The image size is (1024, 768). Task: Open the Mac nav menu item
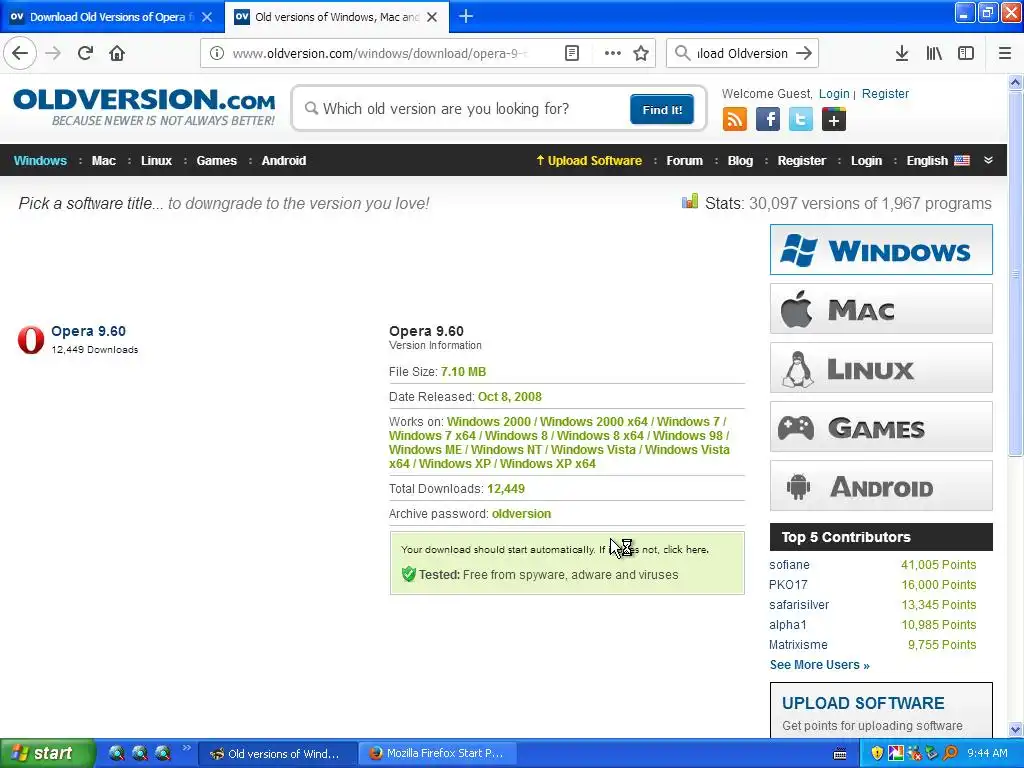click(103, 161)
